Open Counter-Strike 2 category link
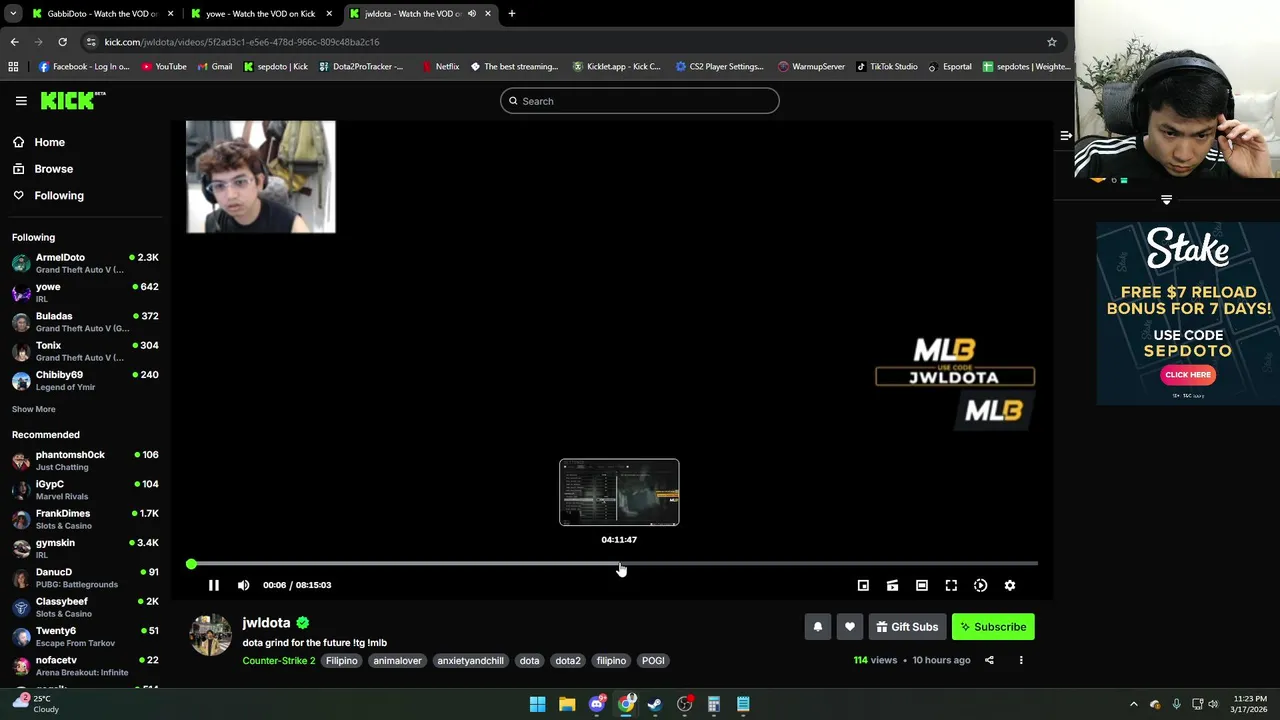Viewport: 1280px width, 720px height. 278,661
